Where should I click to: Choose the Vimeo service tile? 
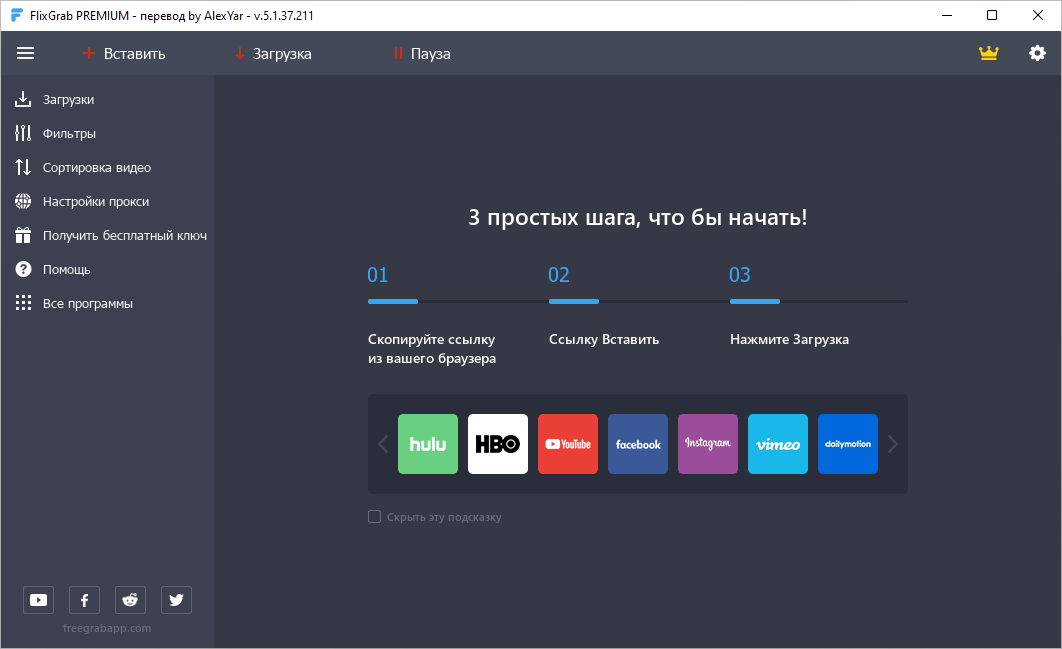tap(778, 444)
